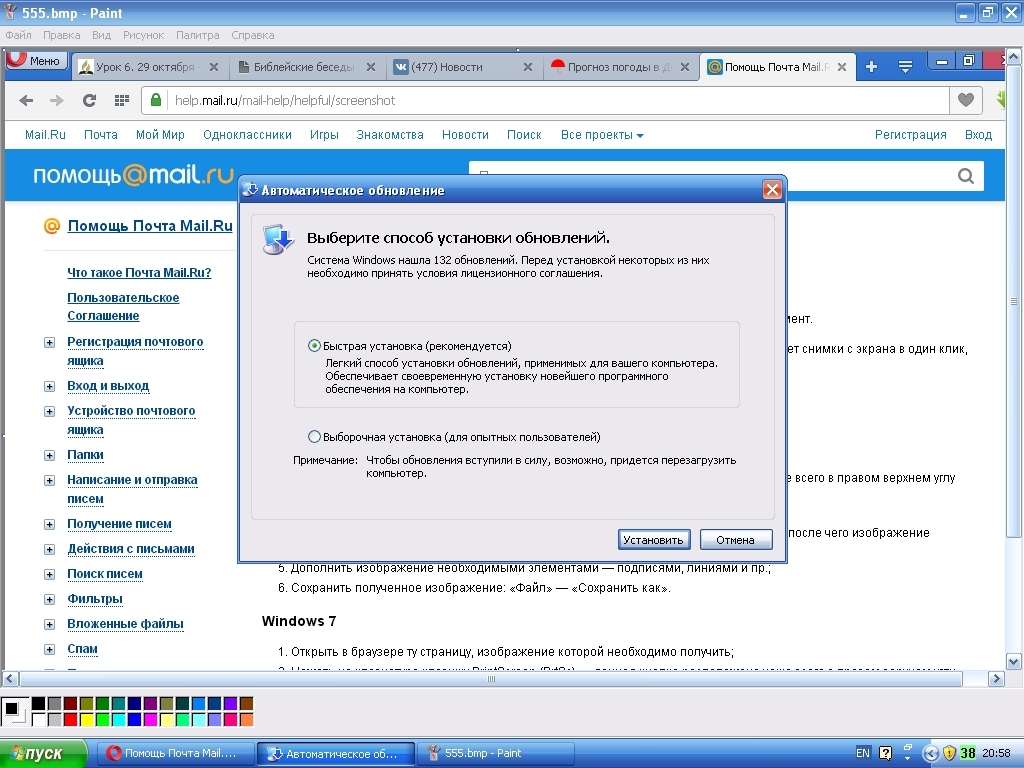Screen dimensions: 1024x768
Task: Open the Opera Меню button
Action: pos(37,61)
